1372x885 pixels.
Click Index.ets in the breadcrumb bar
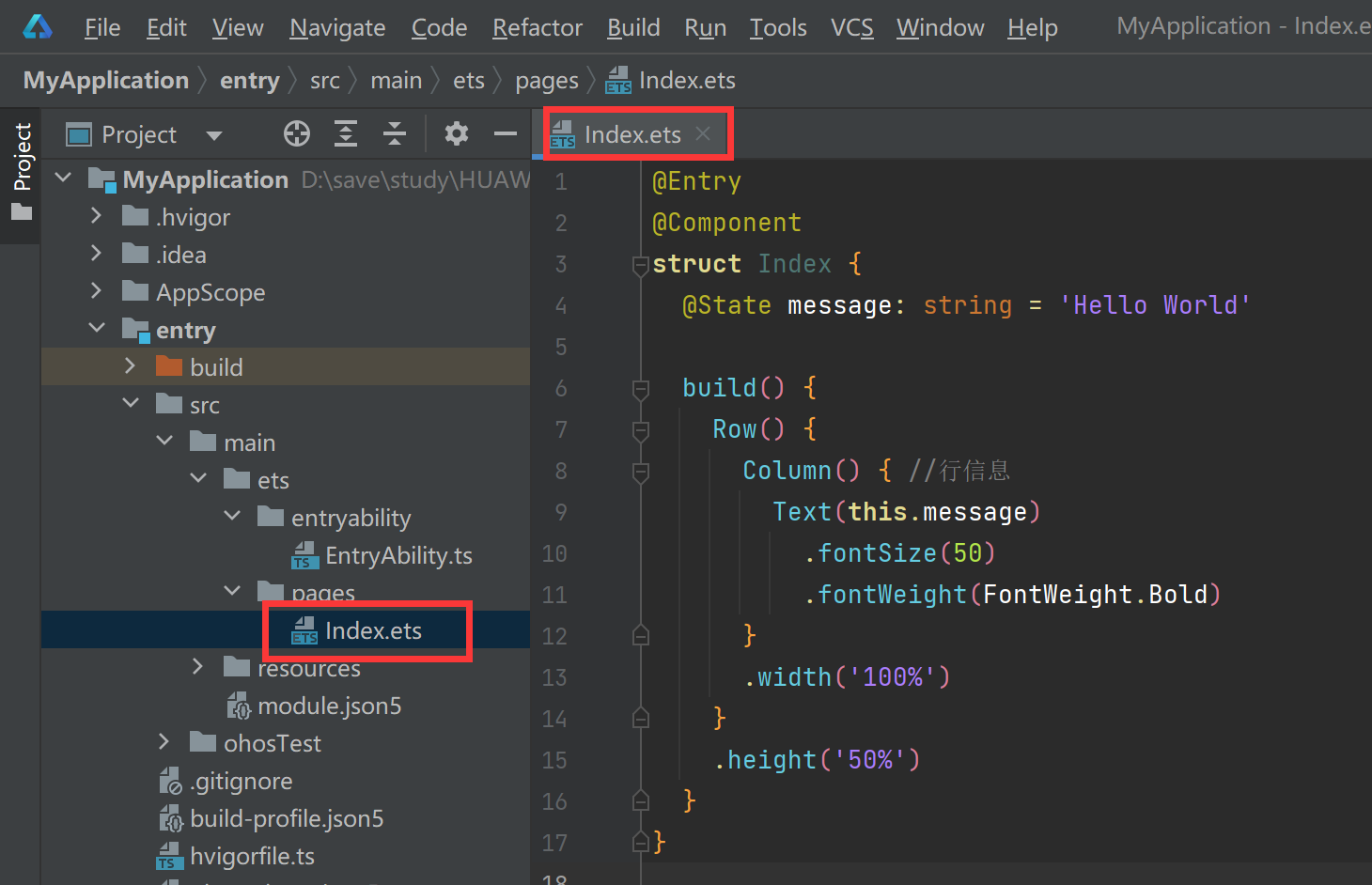tap(671, 81)
